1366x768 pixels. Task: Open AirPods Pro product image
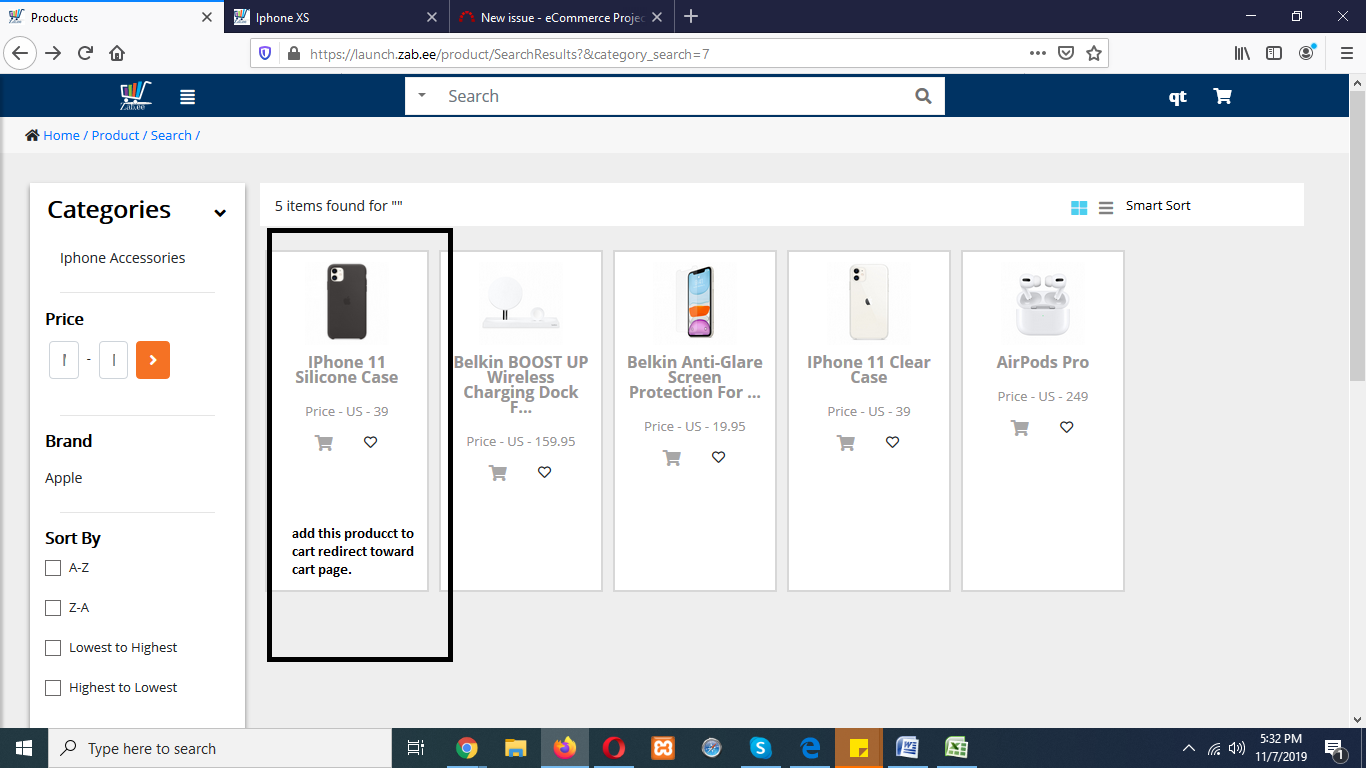click(x=1042, y=301)
